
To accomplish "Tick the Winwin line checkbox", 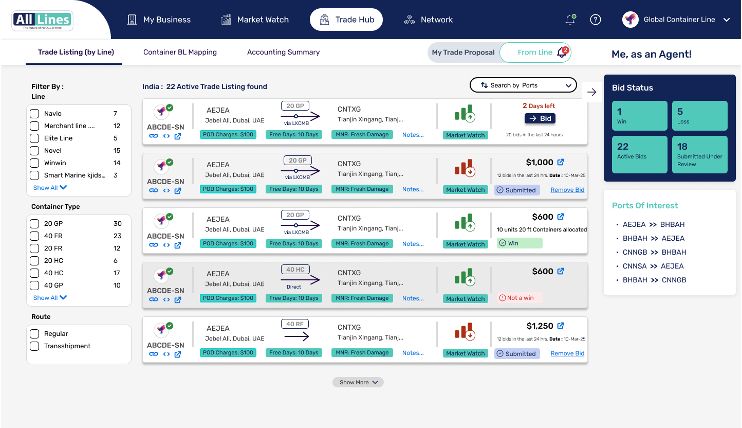I will pos(35,163).
